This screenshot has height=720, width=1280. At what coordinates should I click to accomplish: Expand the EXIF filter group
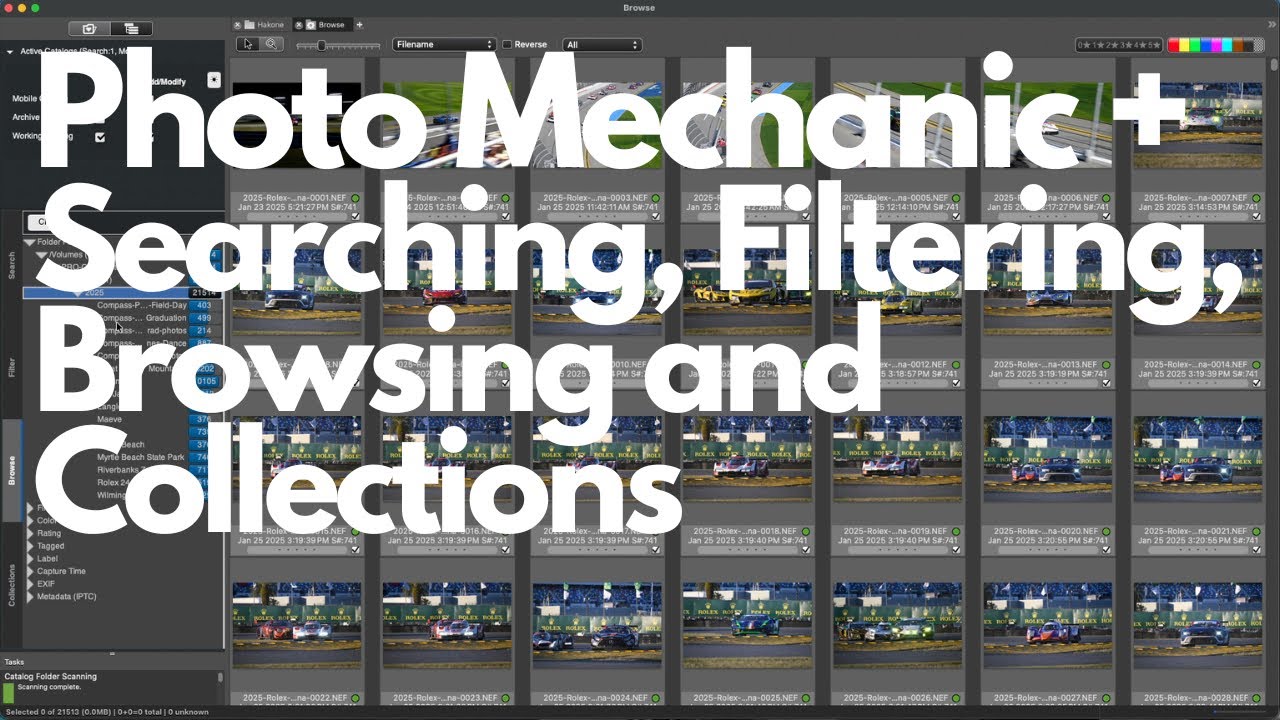30,584
